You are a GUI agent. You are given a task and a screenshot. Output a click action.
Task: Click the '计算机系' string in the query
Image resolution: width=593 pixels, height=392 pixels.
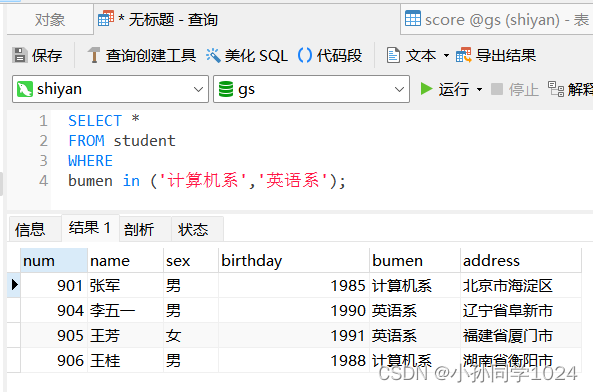203,180
